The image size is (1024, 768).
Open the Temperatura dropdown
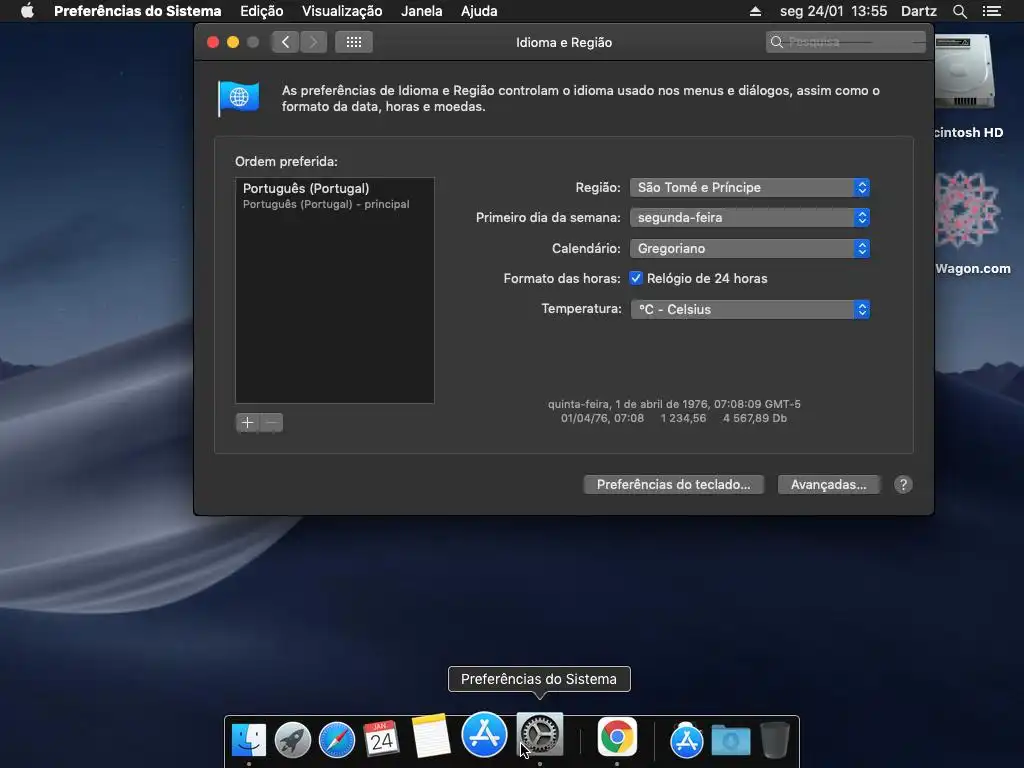[750, 309]
